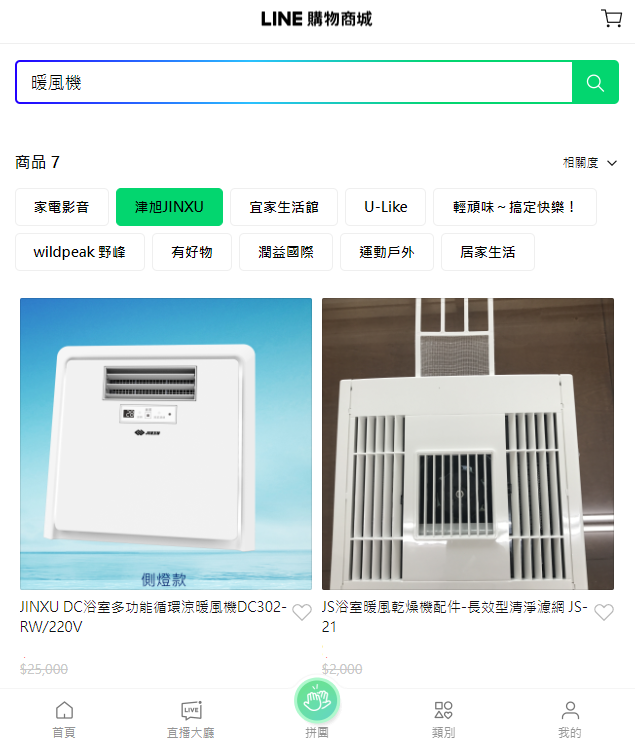
Task: Filter by 宜家生活館 store
Action: [x=284, y=207]
